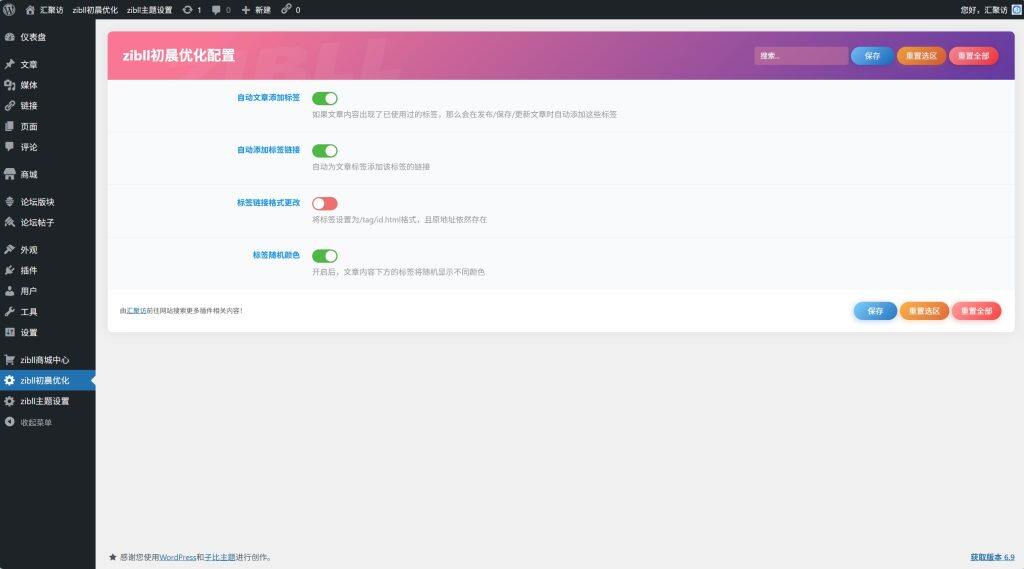Click the 搜索 search field in the banner
Viewport: 1024px width, 569px height.
pos(800,56)
